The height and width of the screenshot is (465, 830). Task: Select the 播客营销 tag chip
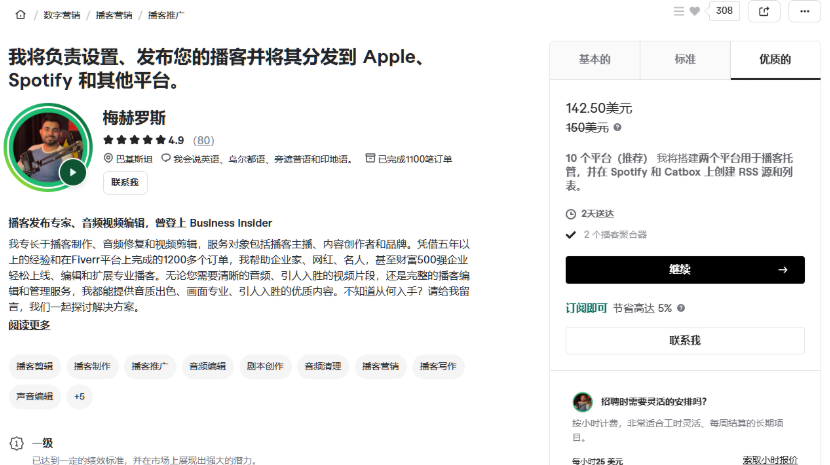pyautogui.click(x=381, y=366)
